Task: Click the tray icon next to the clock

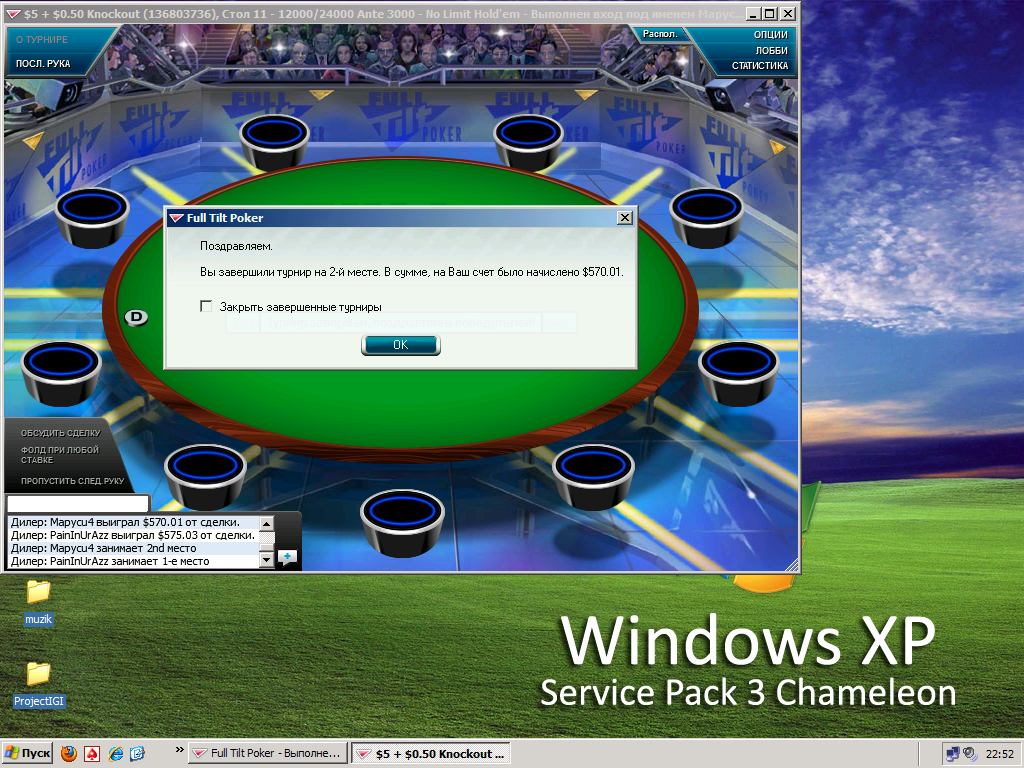Action: coord(970,754)
